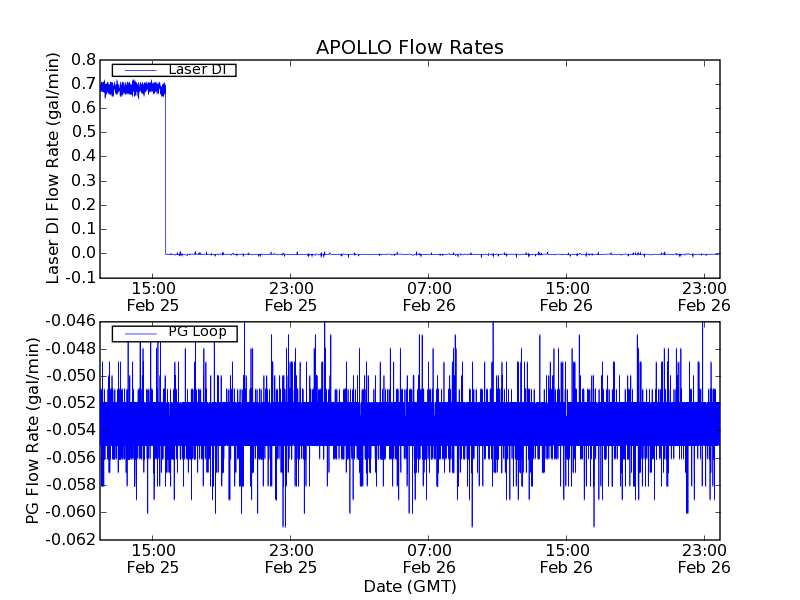Select the 0.1 tick label on Laser DI axis
This screenshot has width=800, height=600.
pyautogui.click(x=83, y=229)
